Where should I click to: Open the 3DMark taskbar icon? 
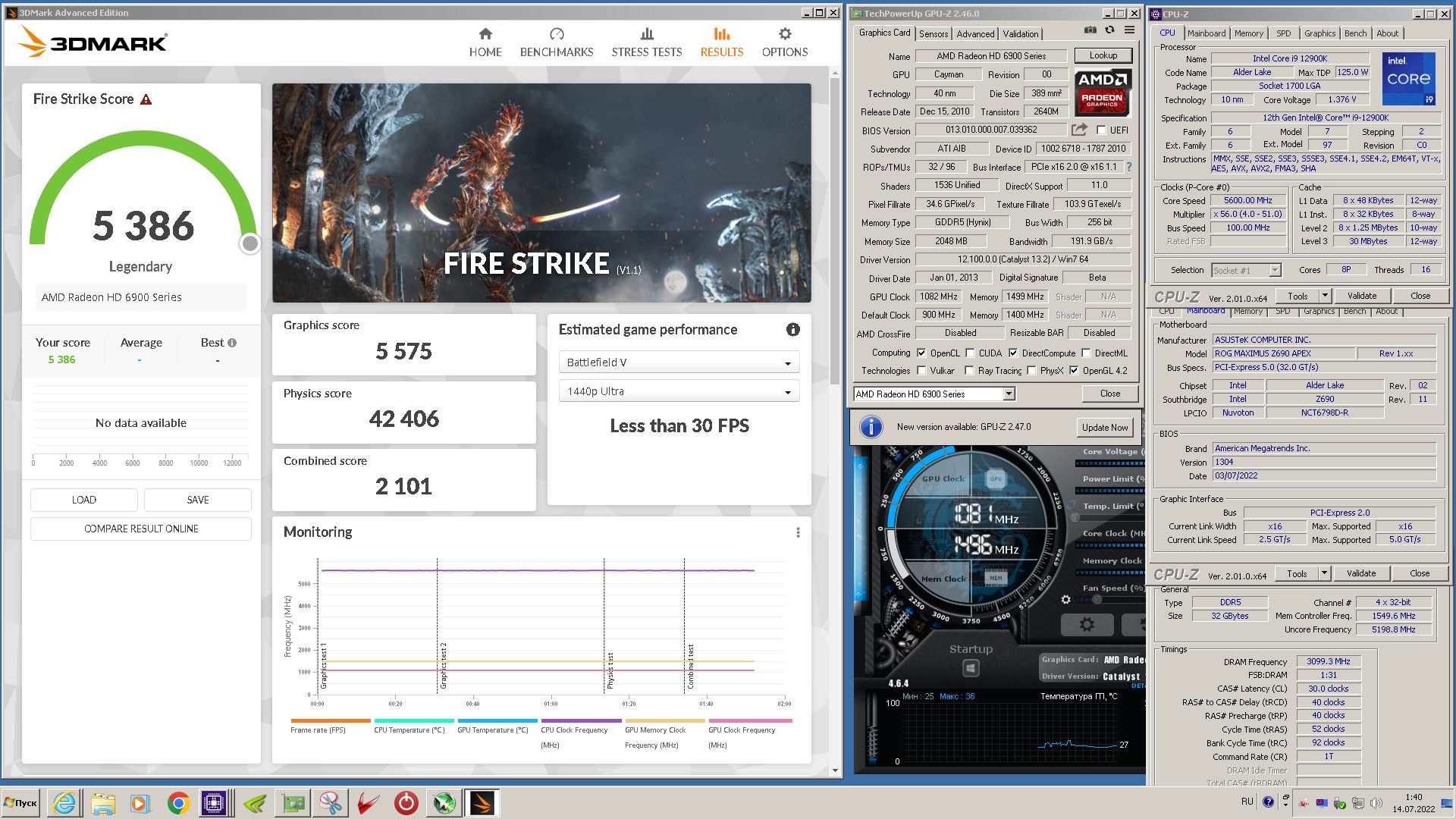(482, 803)
